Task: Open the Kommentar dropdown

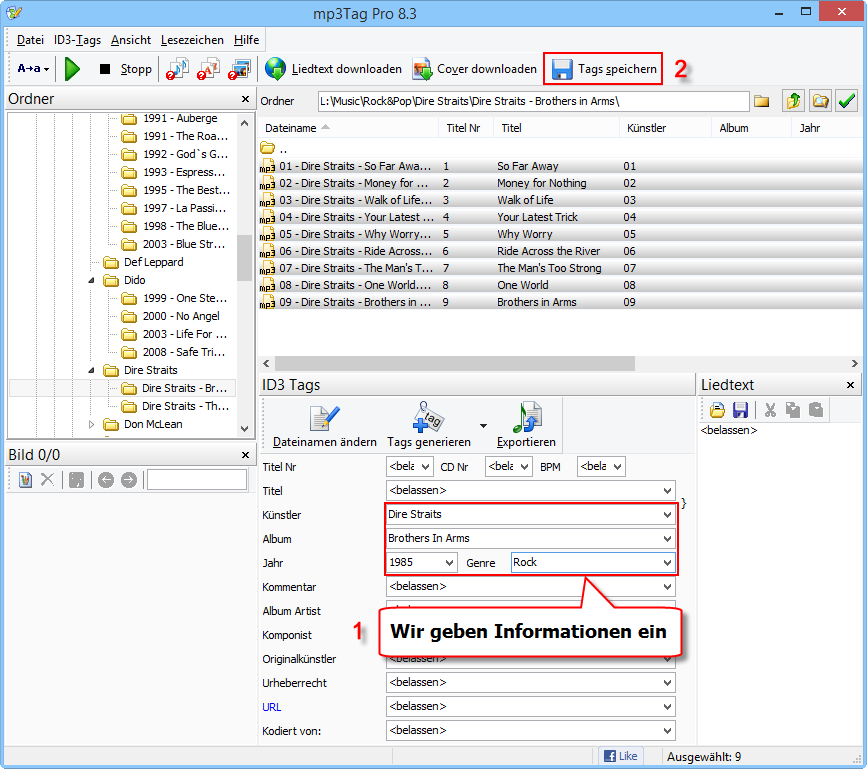Action: tap(667, 587)
